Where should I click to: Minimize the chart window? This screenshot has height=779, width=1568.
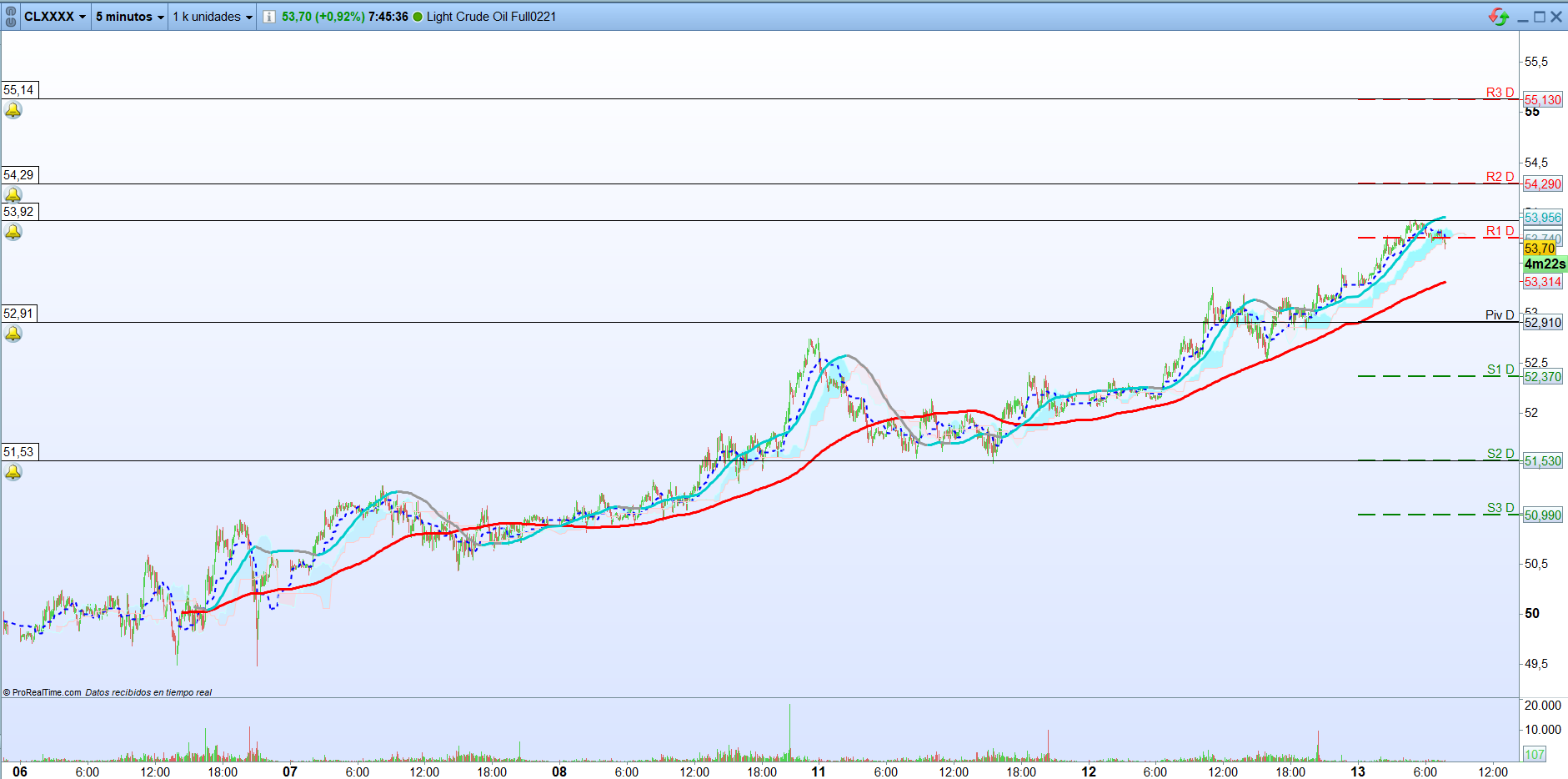click(1523, 18)
